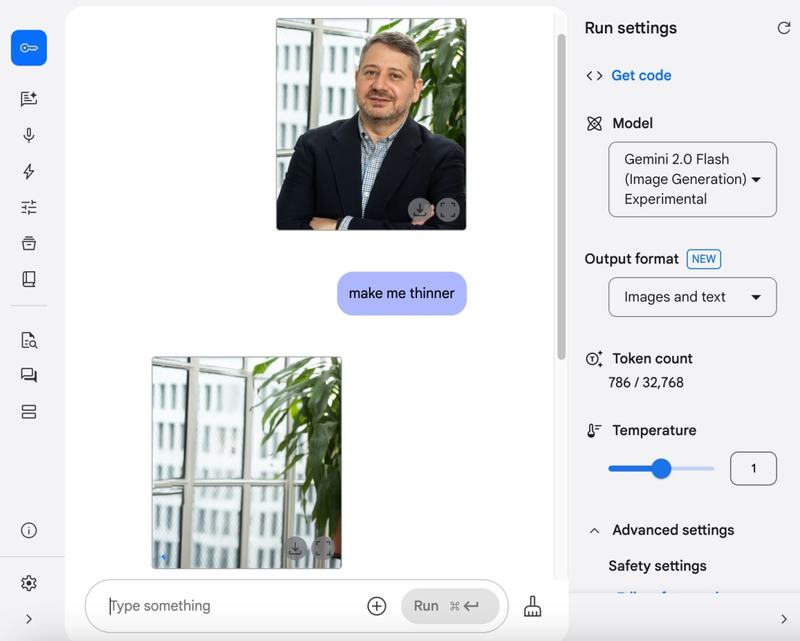The image size is (800, 641).
Task: Click the uploaded portrait photo thumbnail
Action: (x=371, y=125)
